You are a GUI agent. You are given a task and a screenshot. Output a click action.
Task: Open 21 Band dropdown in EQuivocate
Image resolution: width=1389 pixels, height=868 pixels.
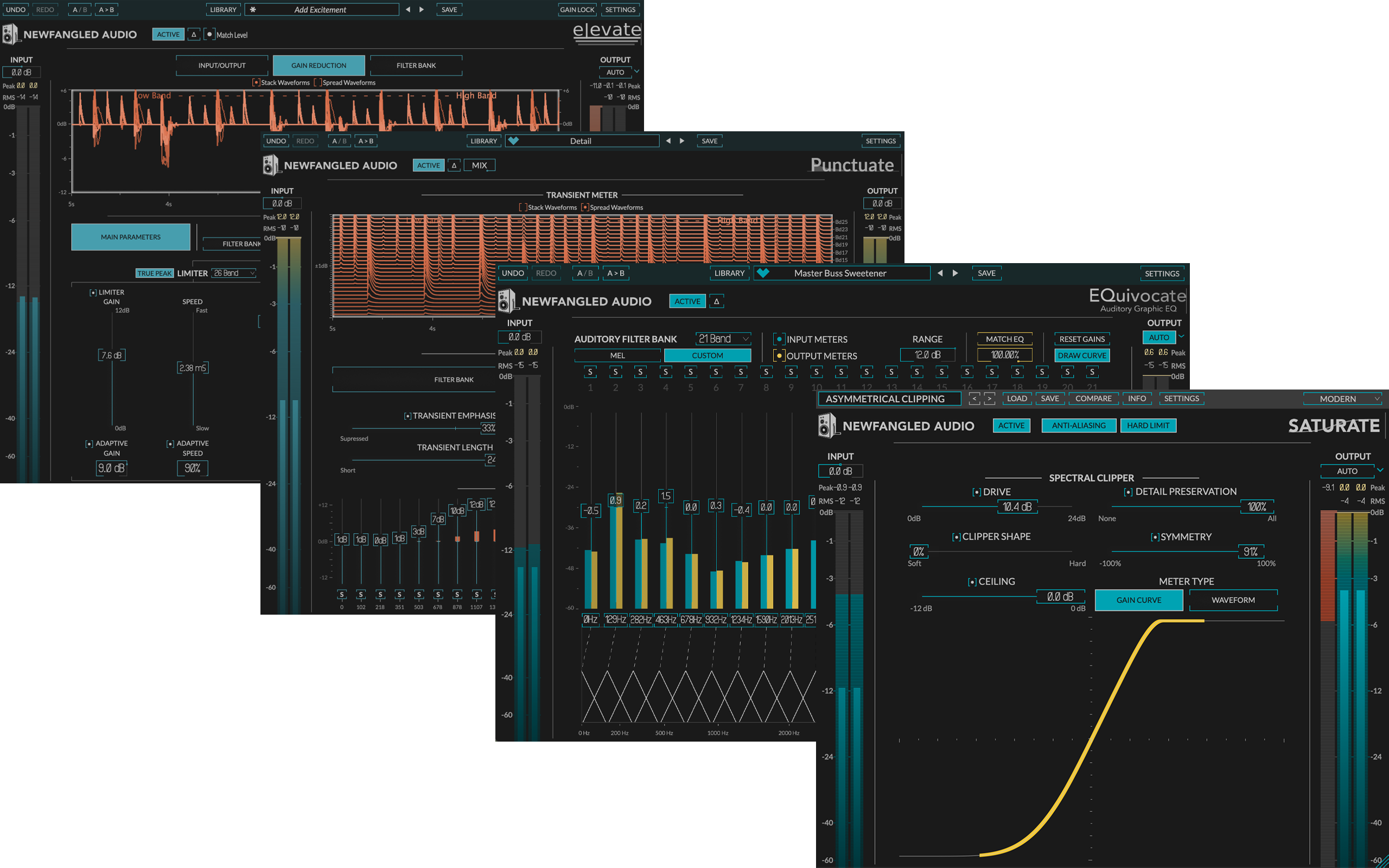pyautogui.click(x=723, y=339)
